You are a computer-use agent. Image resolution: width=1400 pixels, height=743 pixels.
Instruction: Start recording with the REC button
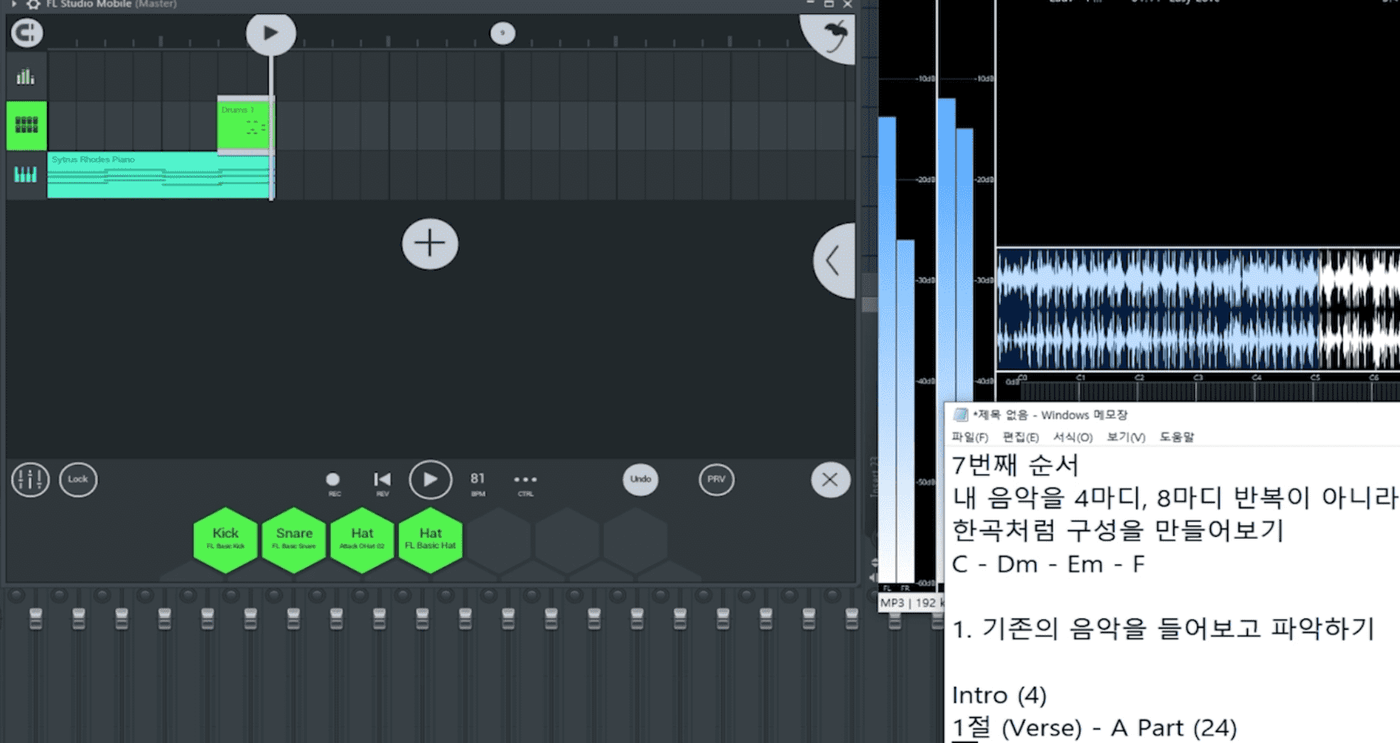[333, 484]
